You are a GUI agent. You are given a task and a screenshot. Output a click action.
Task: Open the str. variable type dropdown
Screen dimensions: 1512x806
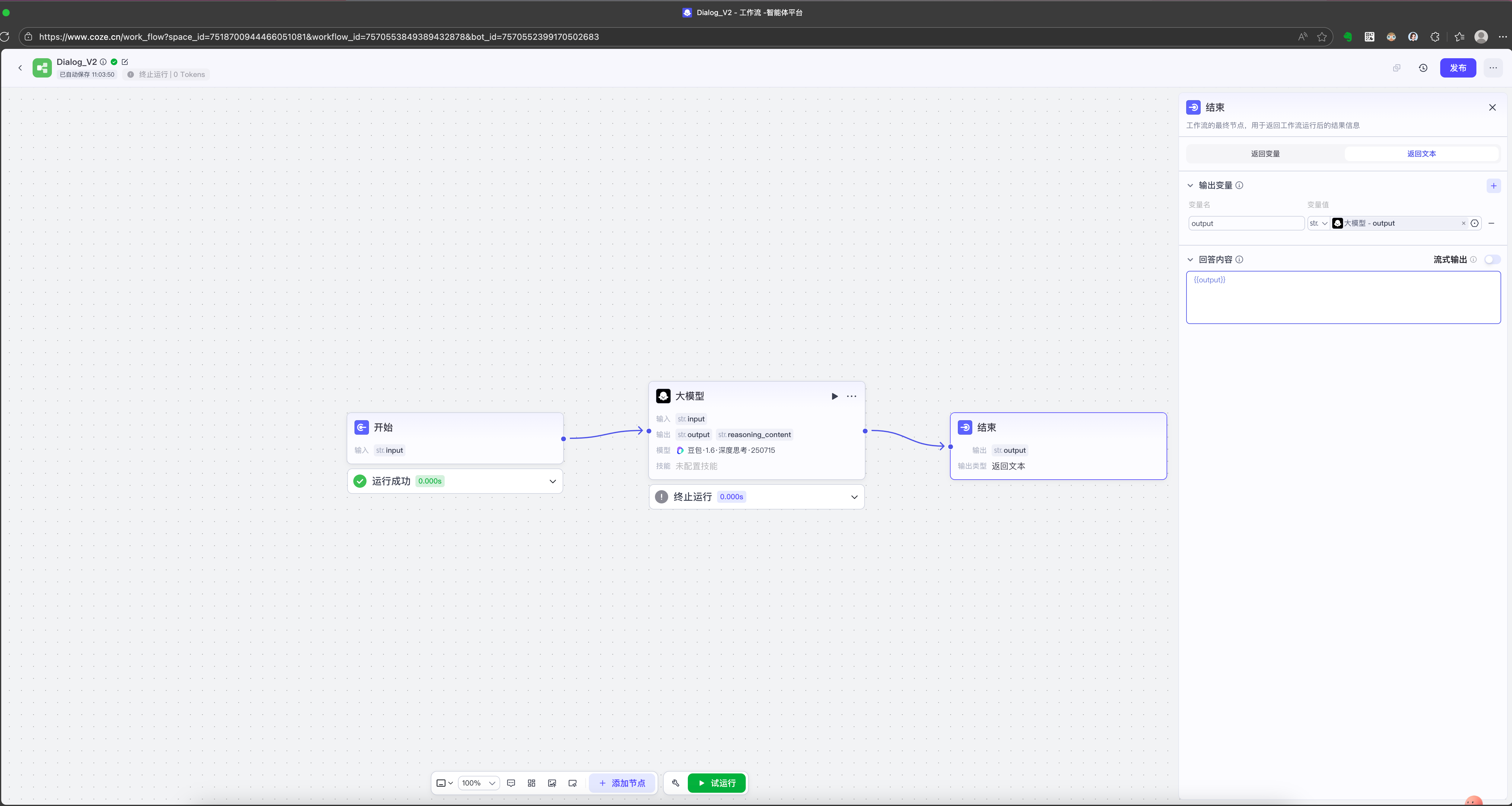click(x=1318, y=223)
